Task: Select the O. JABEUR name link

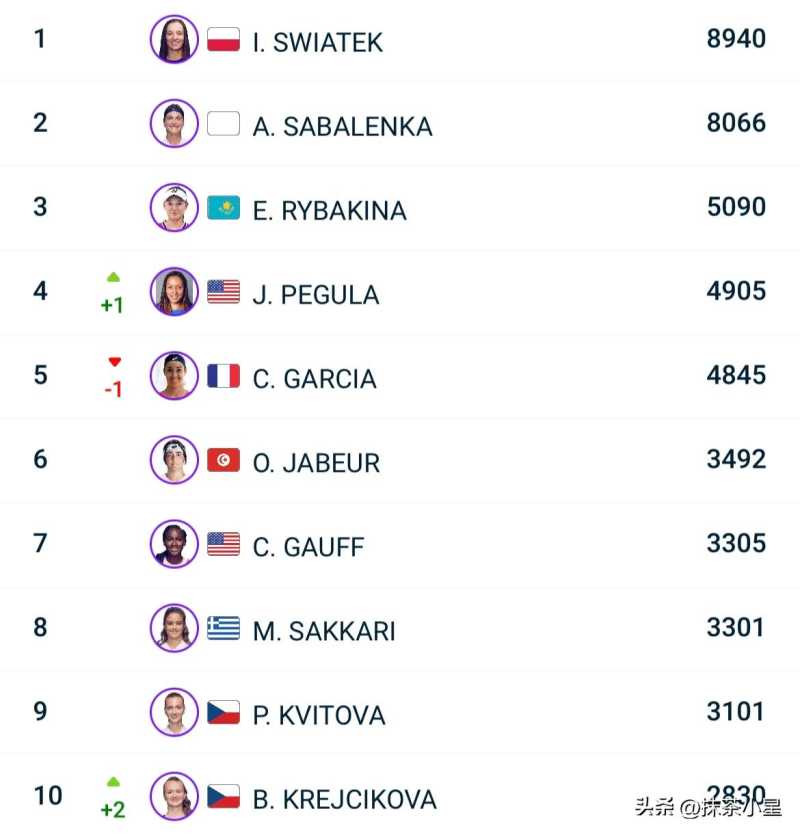Action: (x=316, y=463)
